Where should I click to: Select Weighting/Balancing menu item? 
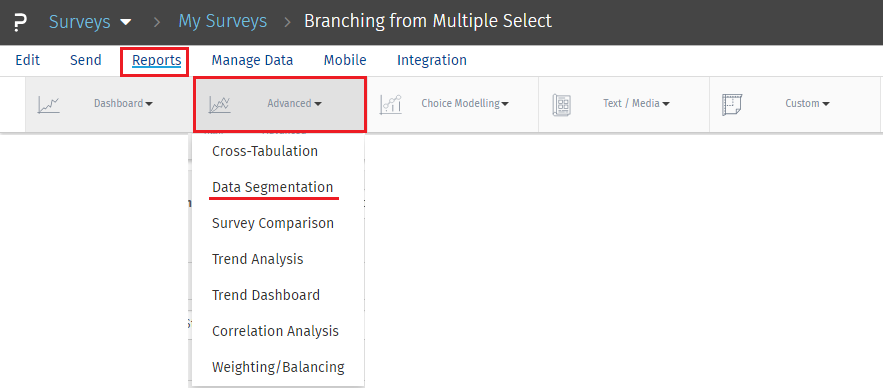point(278,367)
